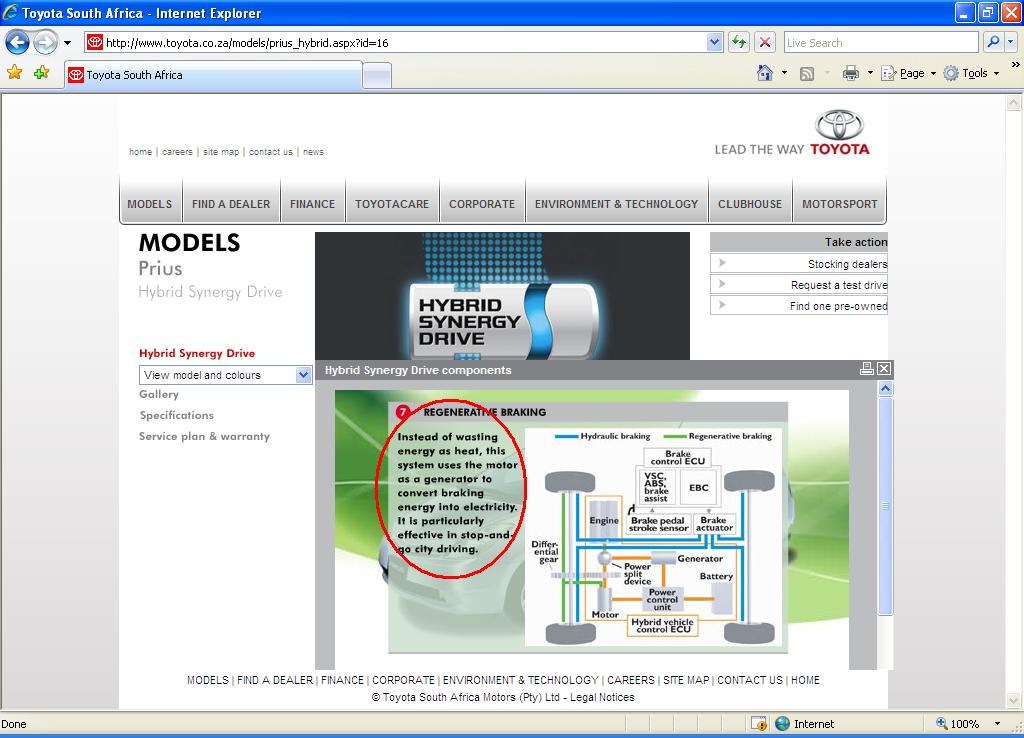This screenshot has height=738, width=1024.
Task: Open the Tools menu
Action: [x=972, y=73]
